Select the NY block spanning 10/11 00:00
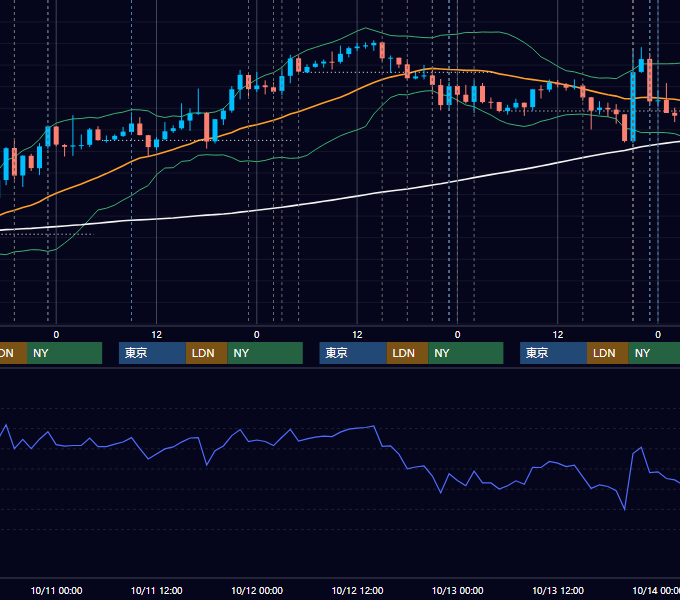 [x=64, y=353]
